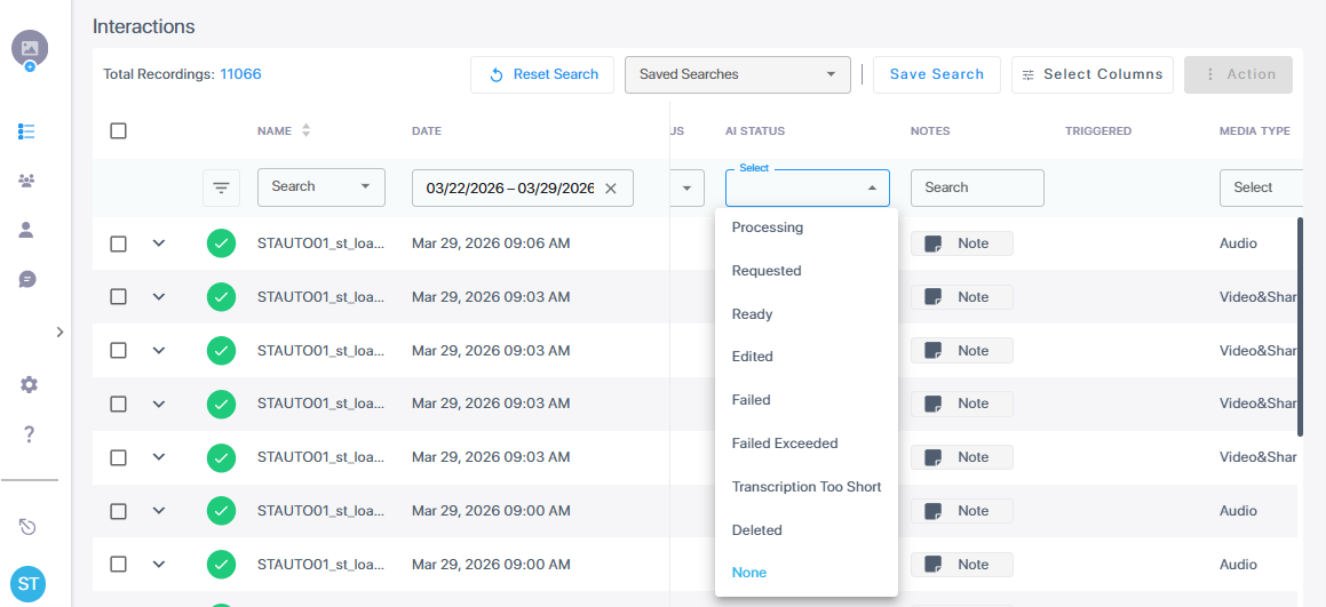Toggle the select-all checkbox in table header
Image resolution: width=1326 pixels, height=607 pixels.
tap(118, 131)
